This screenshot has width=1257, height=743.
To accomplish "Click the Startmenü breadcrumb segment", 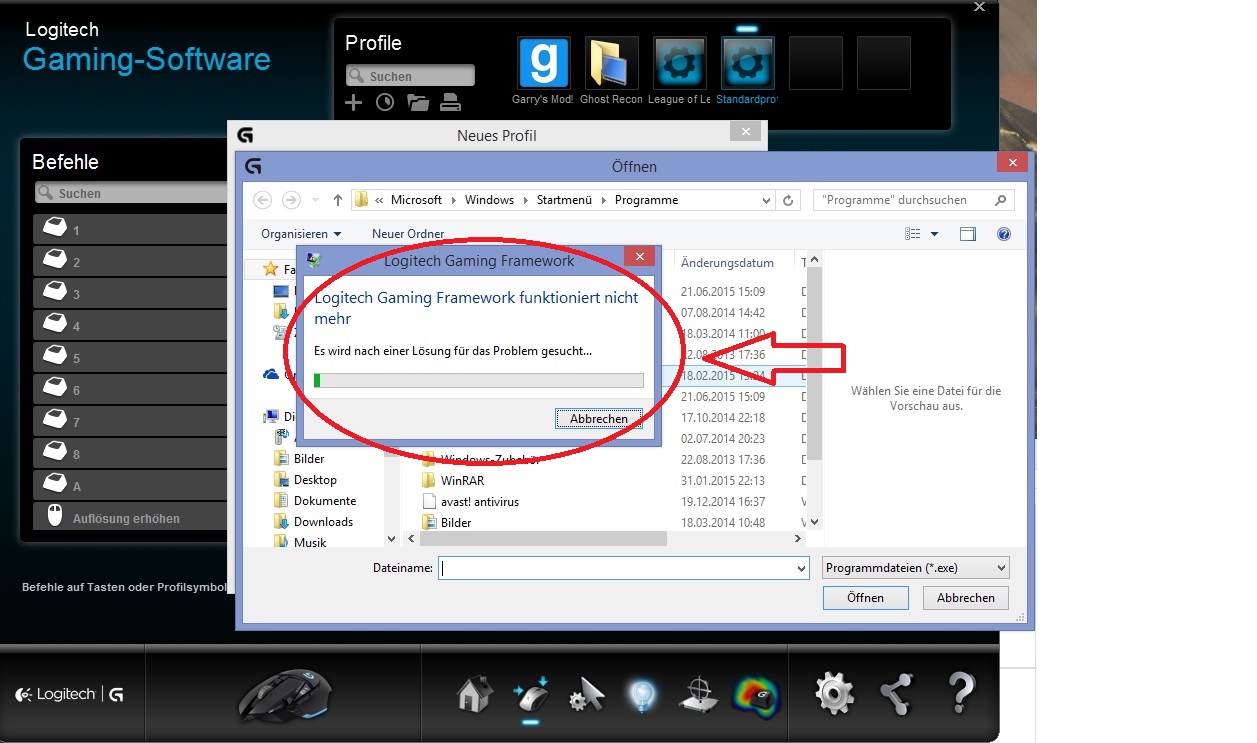I will tap(565, 200).
